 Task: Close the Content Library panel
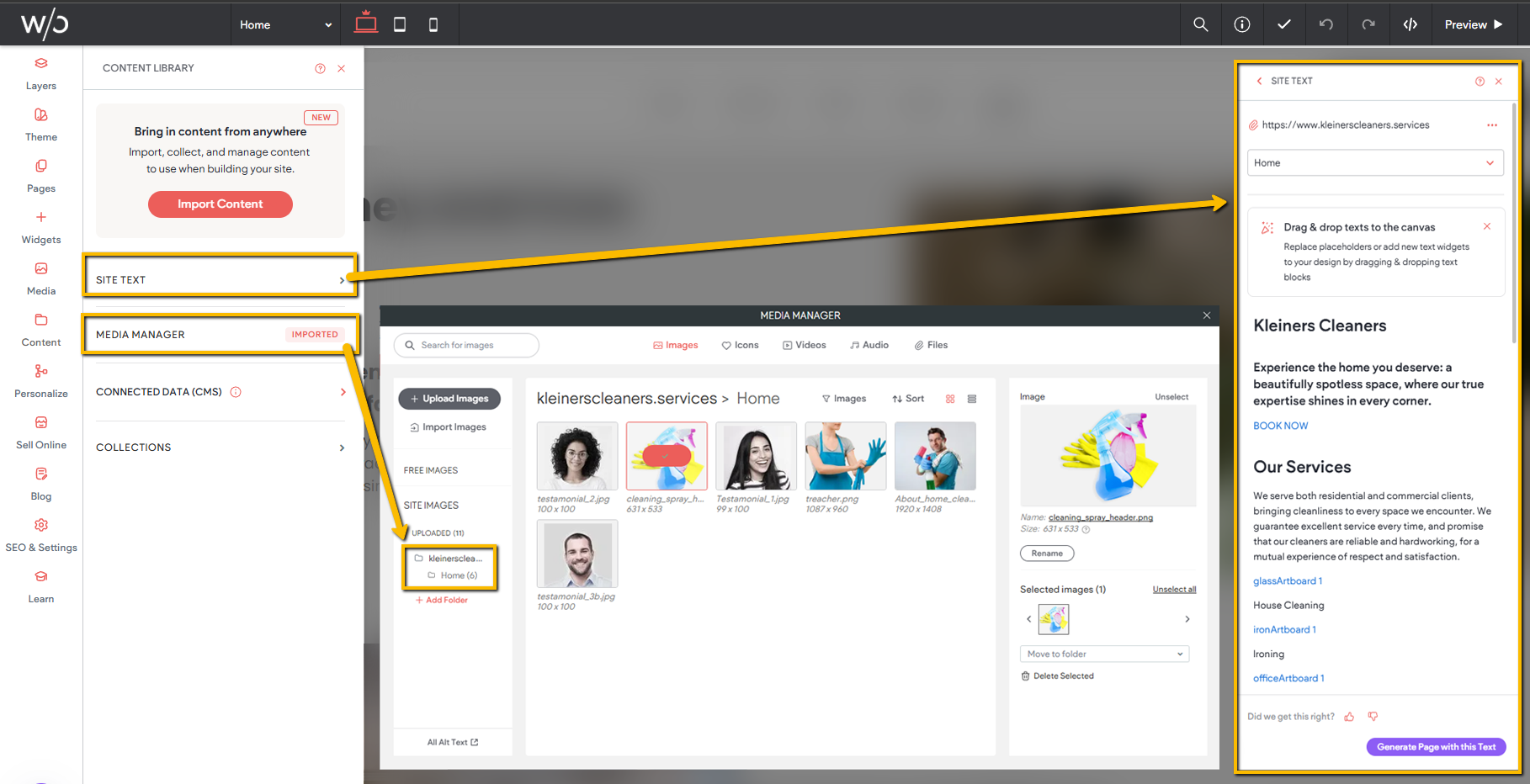[x=342, y=68]
